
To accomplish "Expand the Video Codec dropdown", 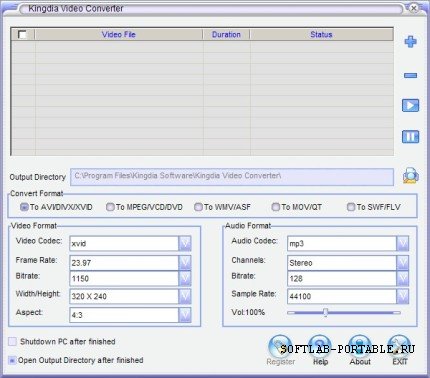I will pos(185,244).
